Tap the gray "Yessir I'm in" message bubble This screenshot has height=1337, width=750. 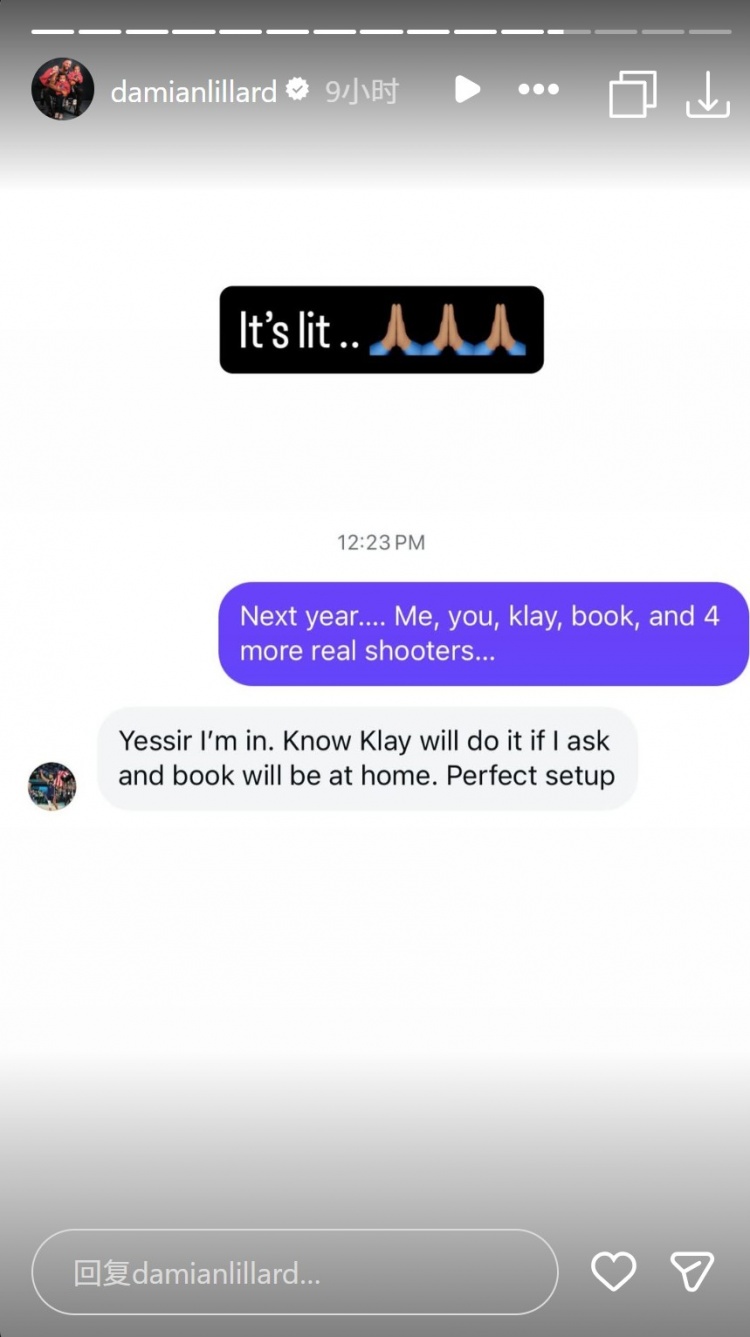coord(367,758)
